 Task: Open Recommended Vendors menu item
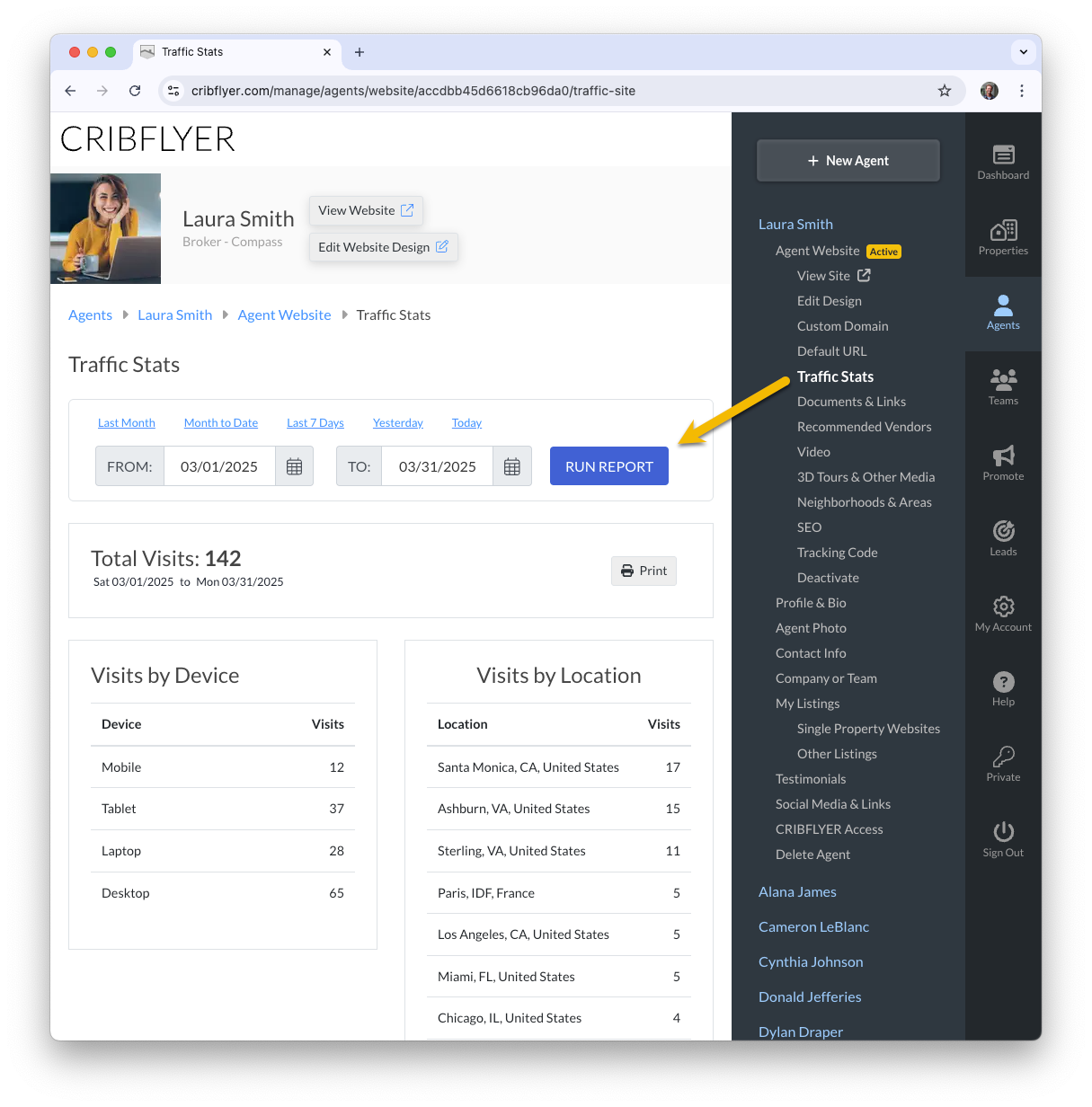click(865, 427)
